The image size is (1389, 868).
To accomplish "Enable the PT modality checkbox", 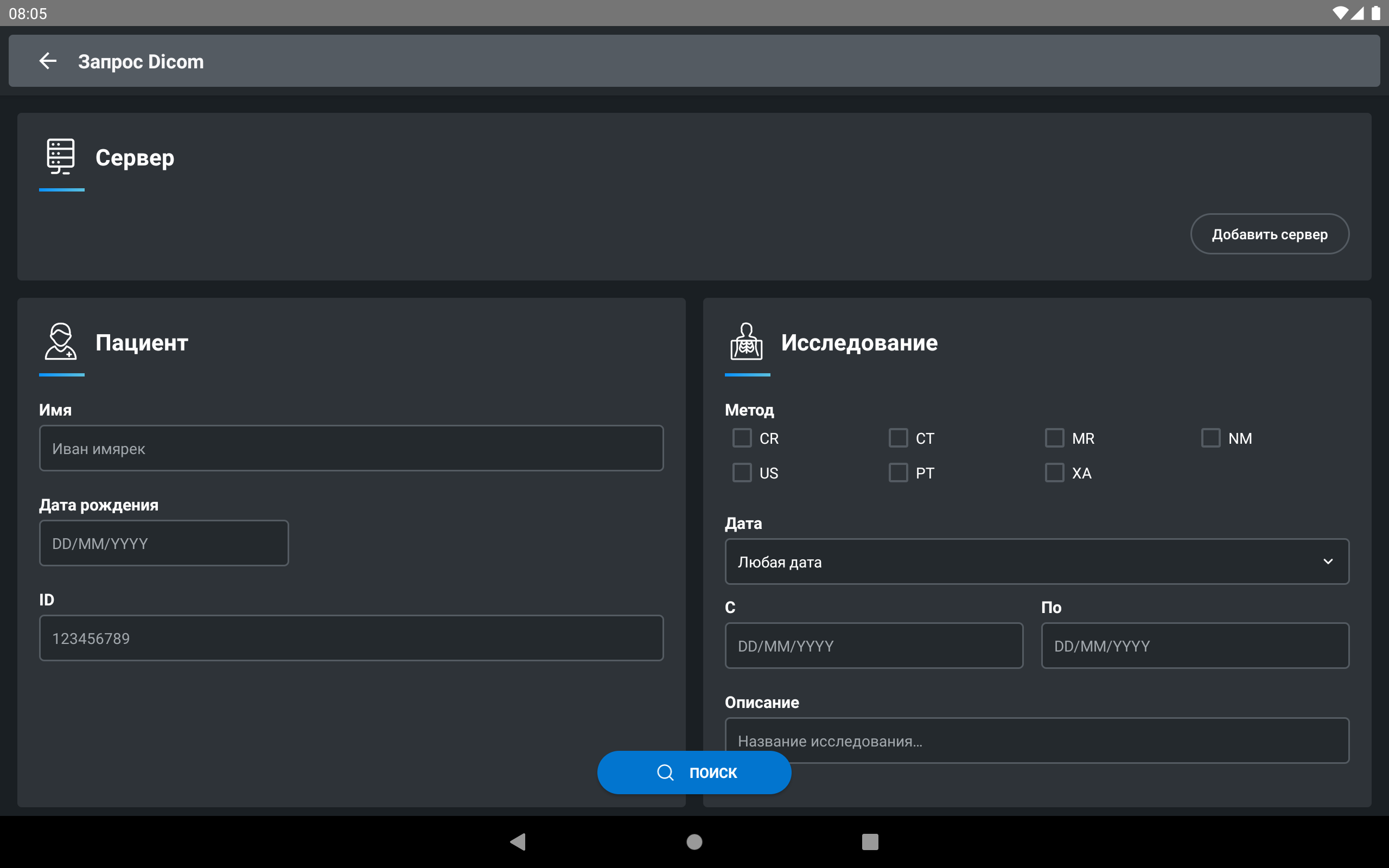I will (899, 473).
